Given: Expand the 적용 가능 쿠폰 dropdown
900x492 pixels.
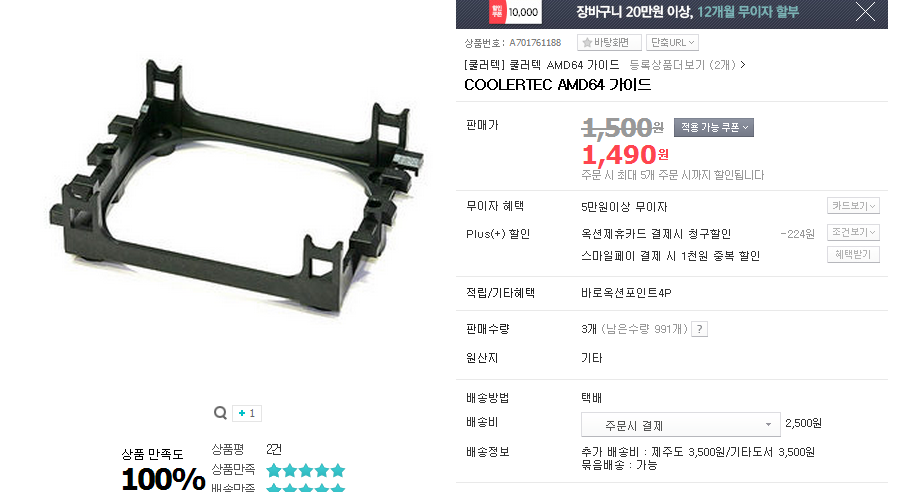Looking at the screenshot, I should point(713,127).
